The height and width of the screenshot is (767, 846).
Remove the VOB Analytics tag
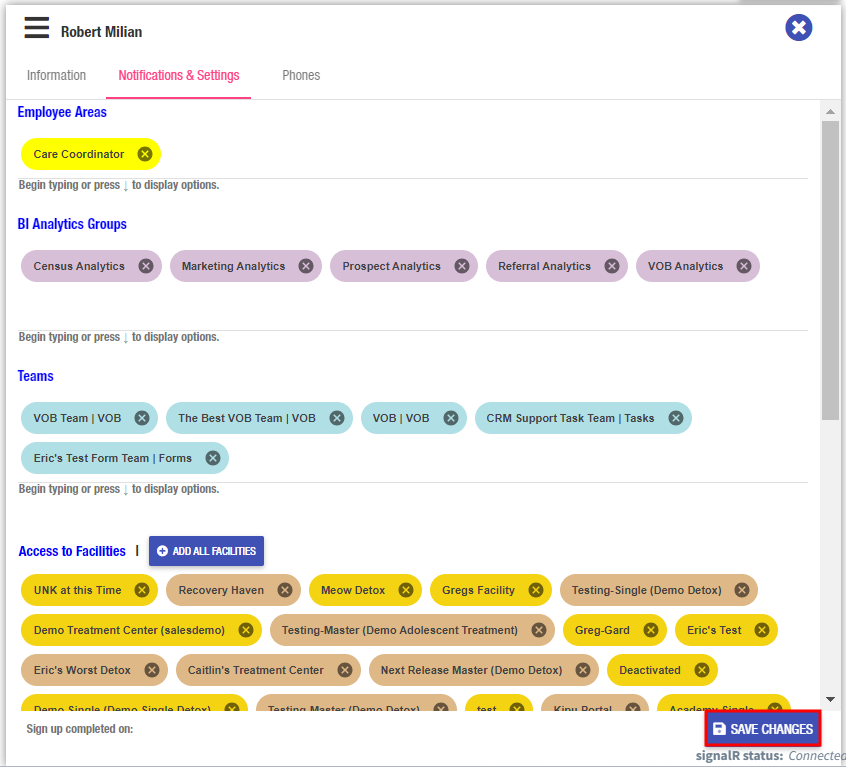(744, 266)
